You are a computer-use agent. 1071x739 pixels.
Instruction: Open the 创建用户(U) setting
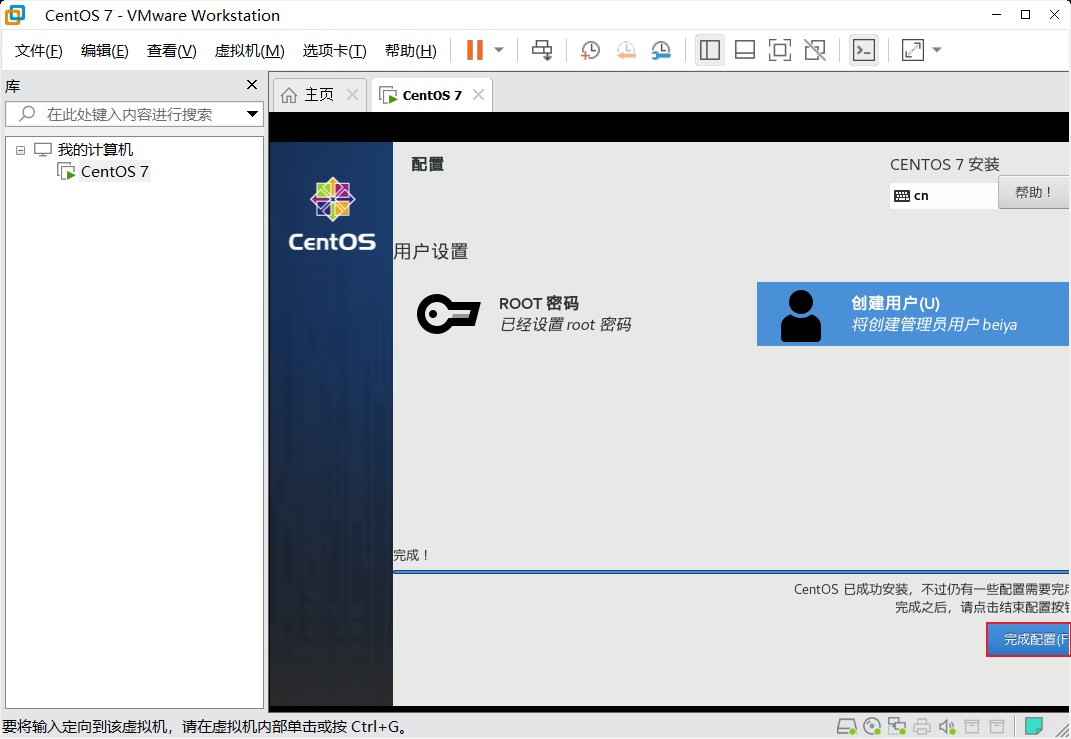point(913,314)
